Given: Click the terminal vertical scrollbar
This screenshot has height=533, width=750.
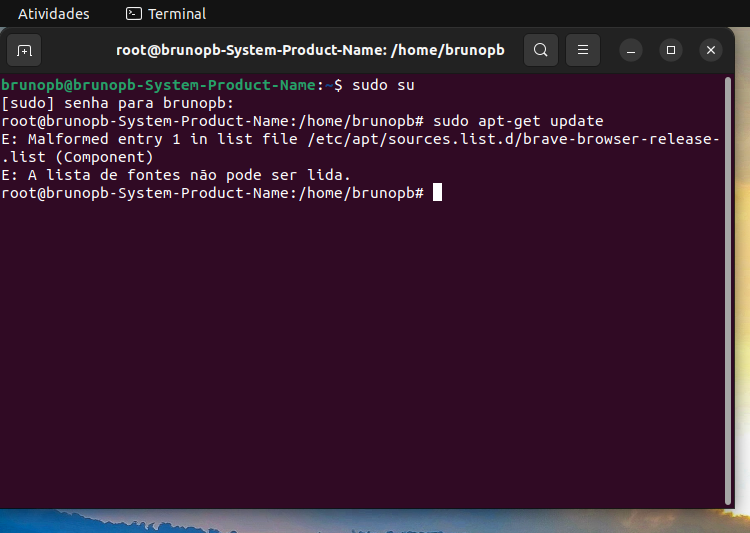Looking at the screenshot, I should (728, 291).
